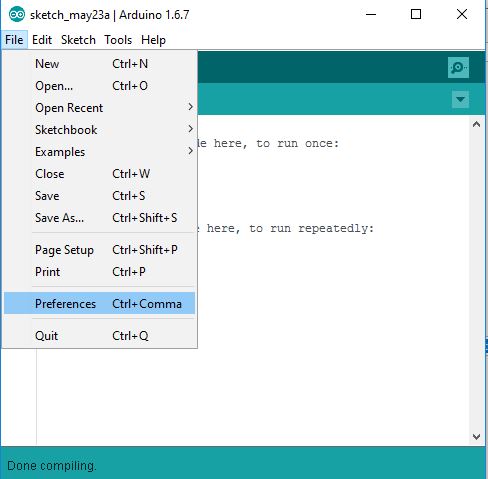
Task: Open the Edit menu
Action: coord(42,40)
